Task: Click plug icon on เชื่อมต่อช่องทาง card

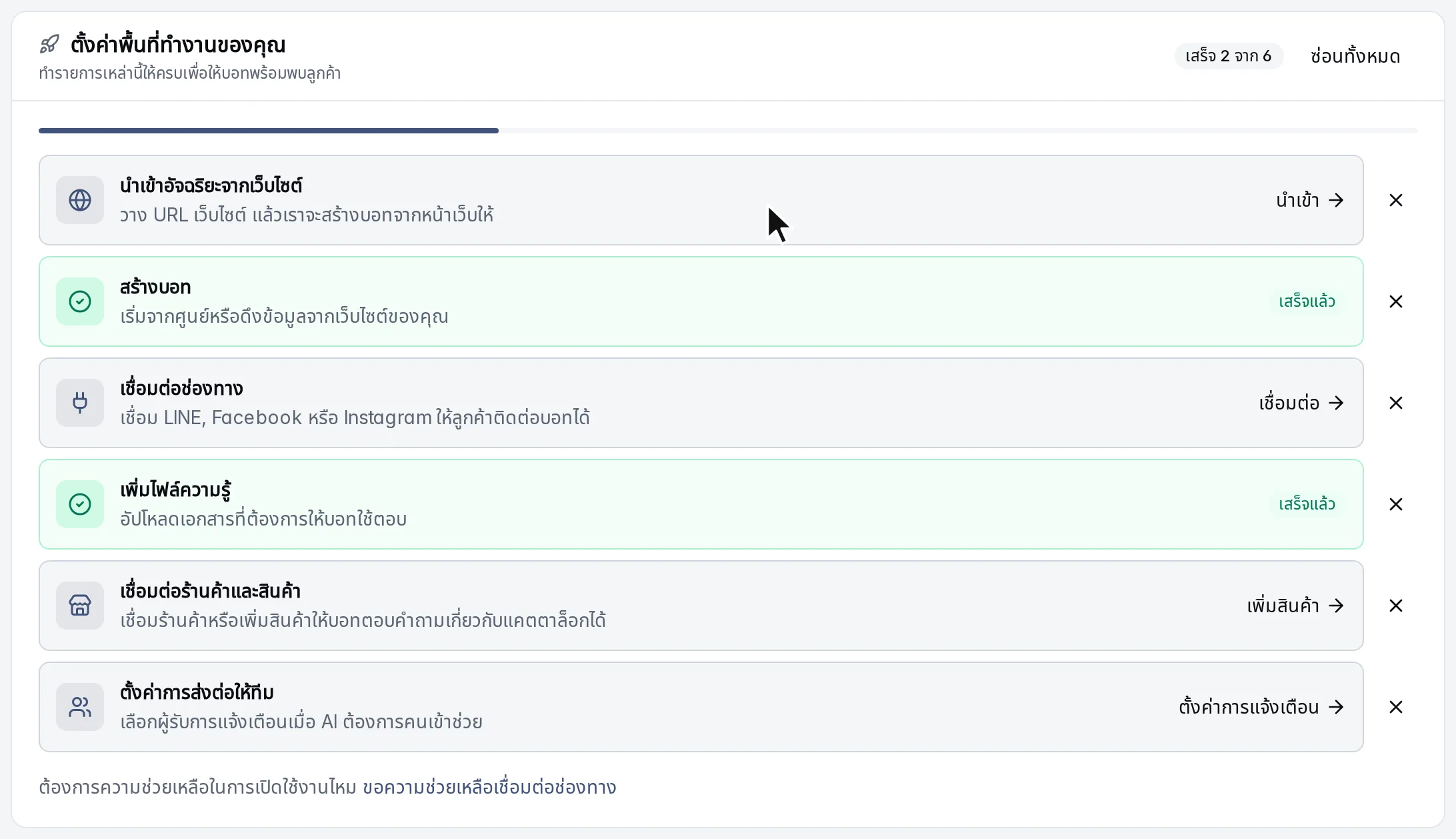Action: pos(80,403)
